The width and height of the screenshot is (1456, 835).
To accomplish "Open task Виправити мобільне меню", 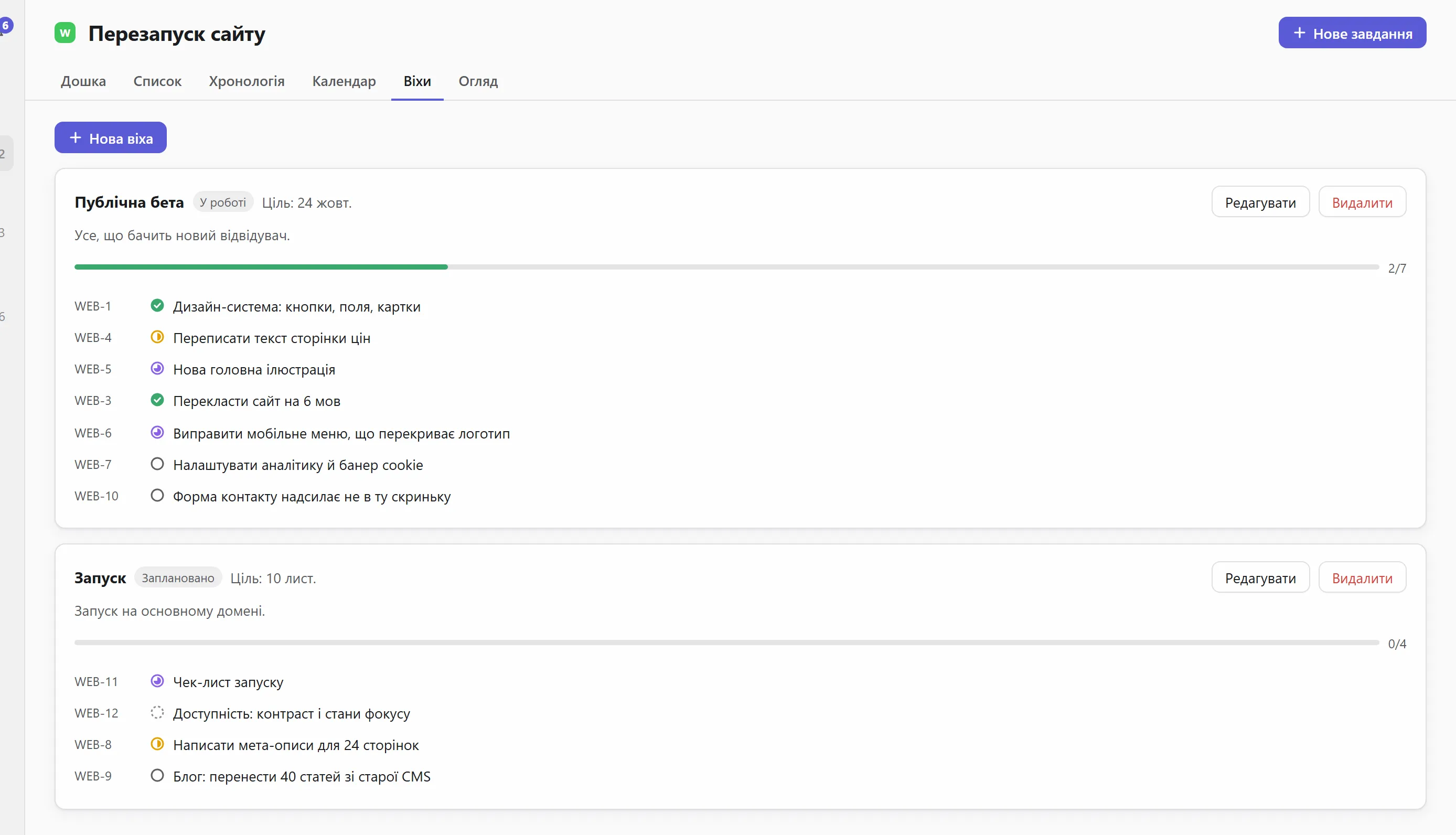I will 341,434.
